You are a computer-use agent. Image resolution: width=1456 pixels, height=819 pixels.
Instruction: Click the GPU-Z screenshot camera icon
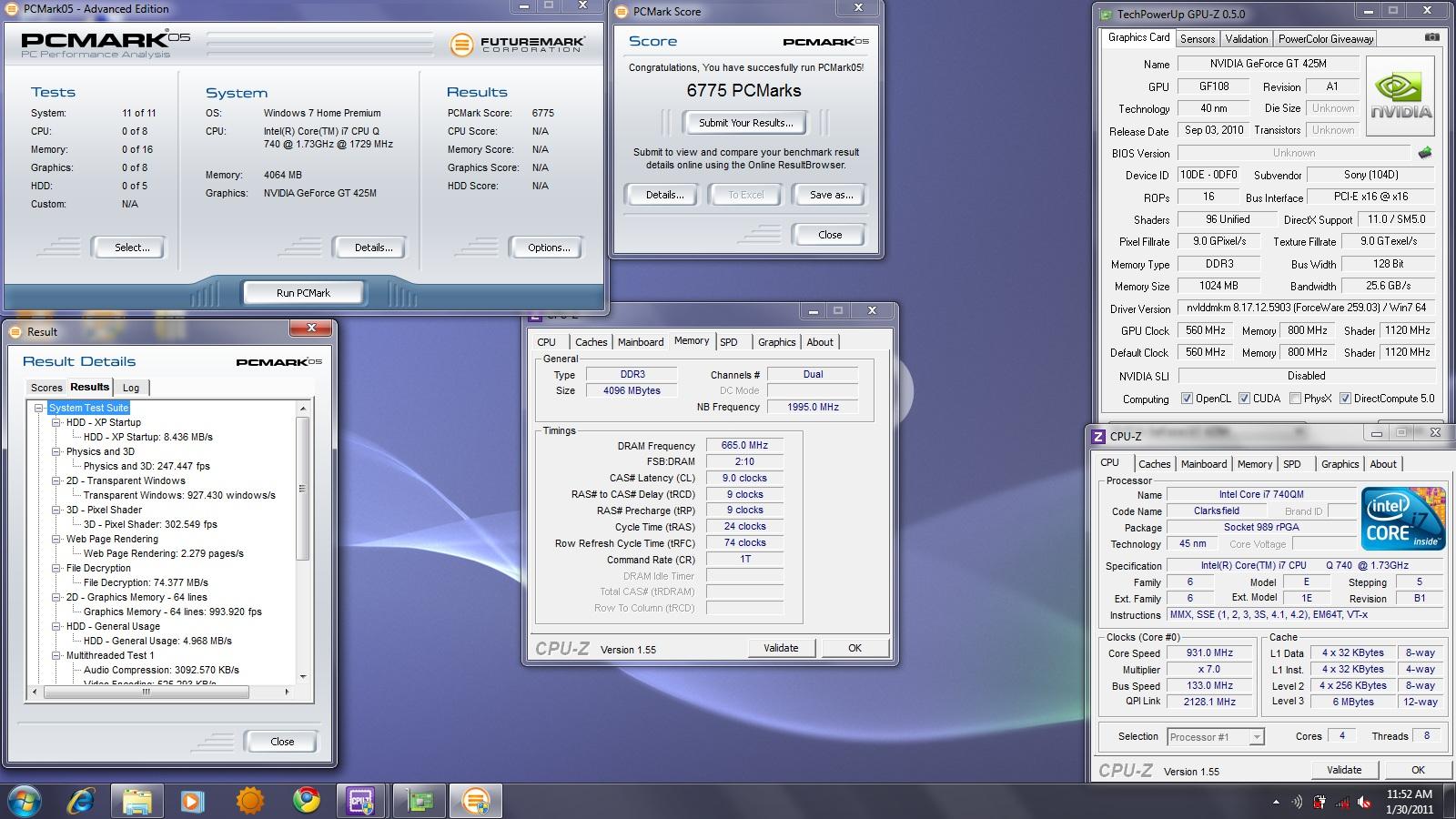(1432, 37)
